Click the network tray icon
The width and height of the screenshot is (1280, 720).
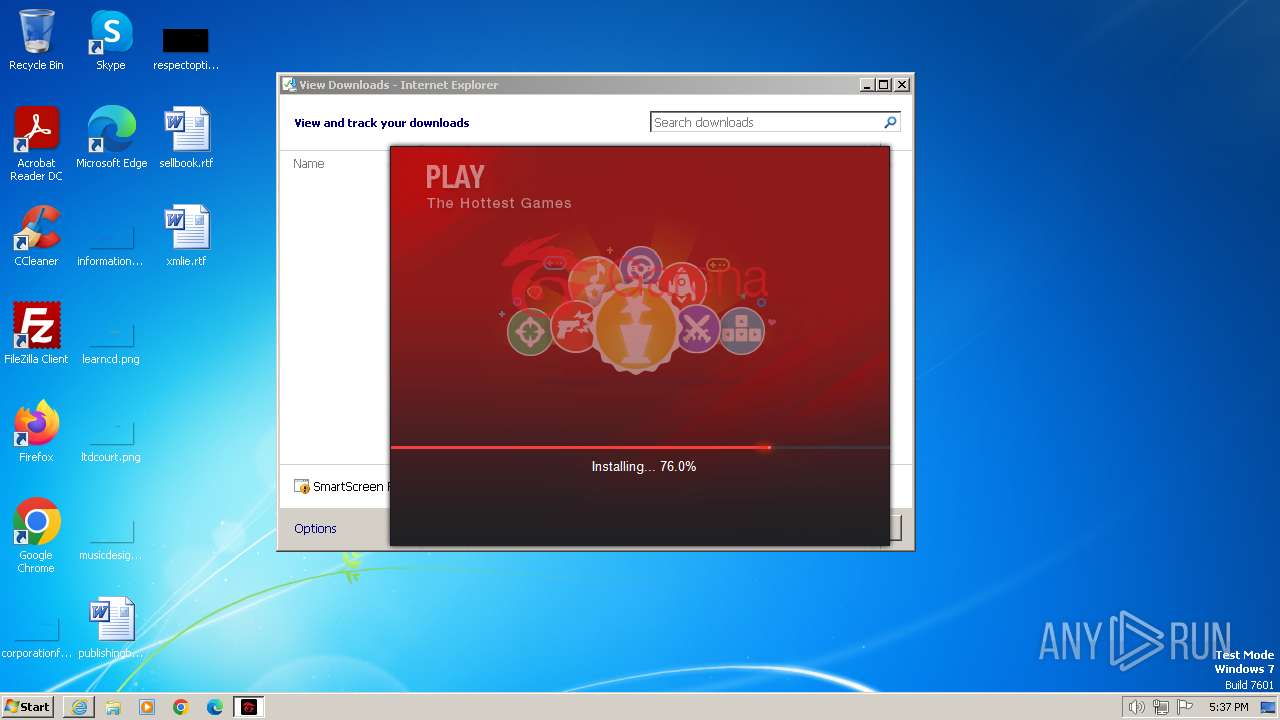pyautogui.click(x=1160, y=707)
